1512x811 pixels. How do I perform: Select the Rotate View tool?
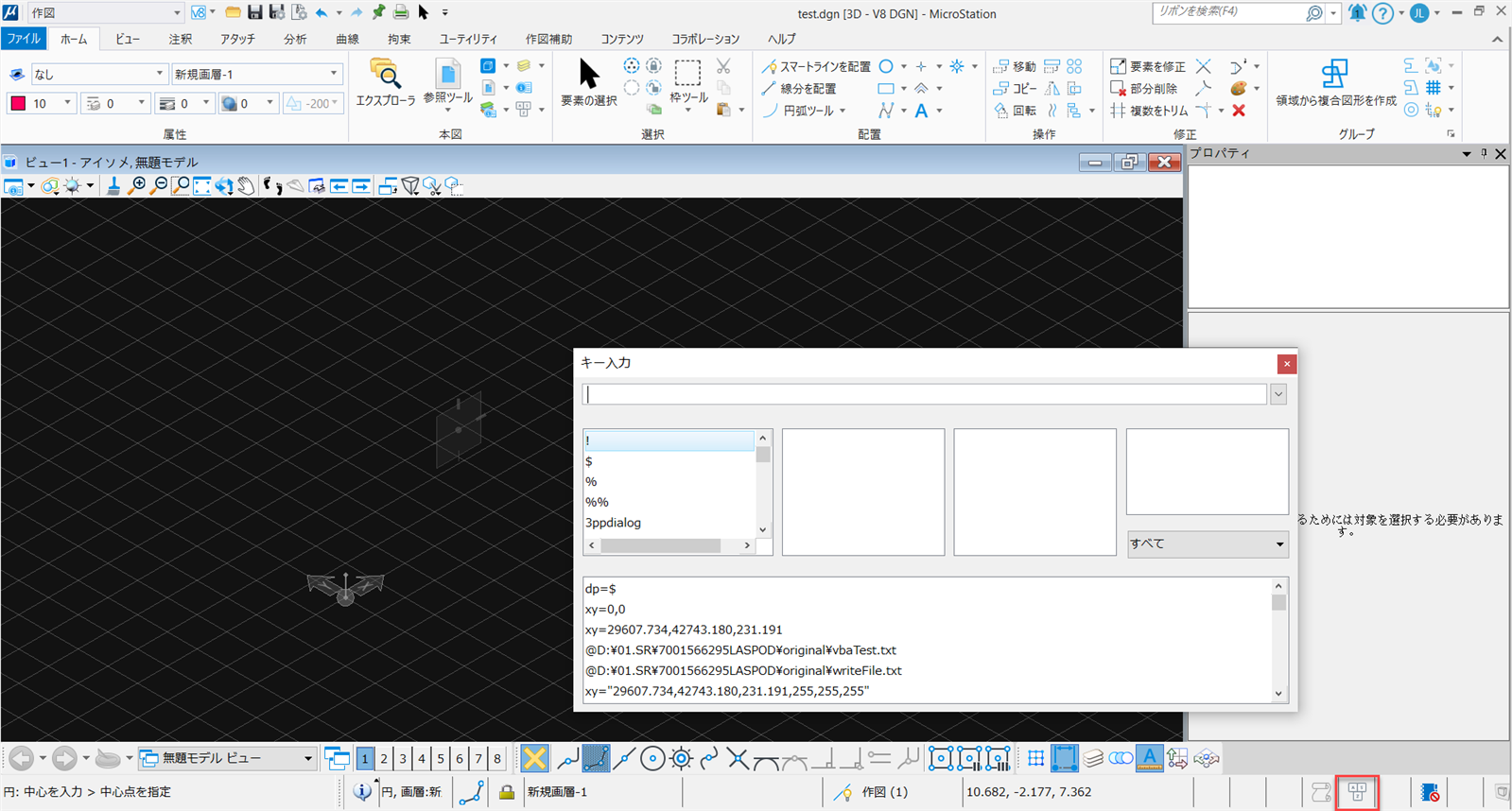[224, 186]
